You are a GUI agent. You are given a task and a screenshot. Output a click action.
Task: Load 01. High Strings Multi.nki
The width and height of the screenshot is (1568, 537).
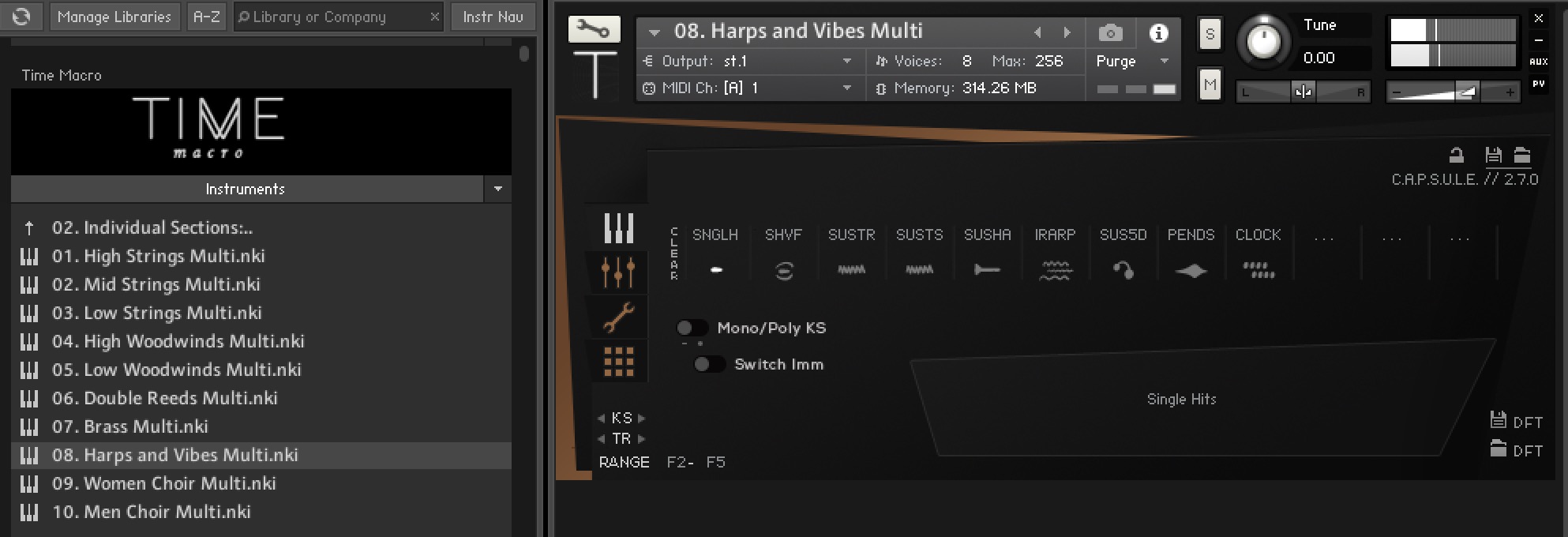tap(261, 256)
